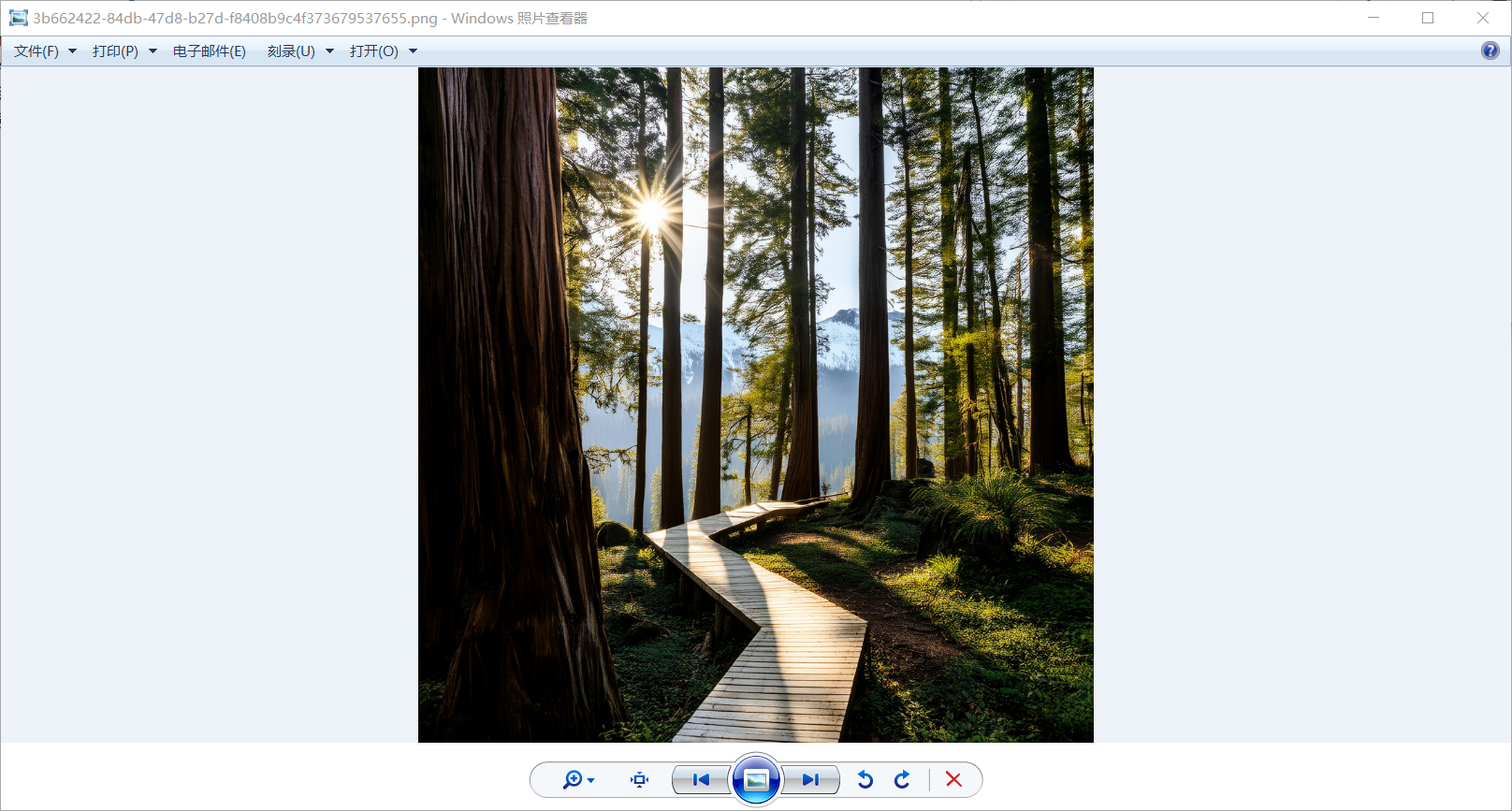
Task: Open the 文件(F) menu
Action: (x=36, y=51)
